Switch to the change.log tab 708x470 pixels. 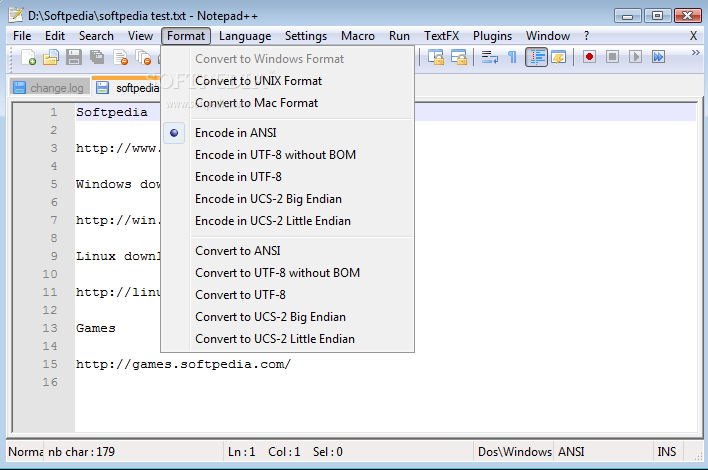49,88
